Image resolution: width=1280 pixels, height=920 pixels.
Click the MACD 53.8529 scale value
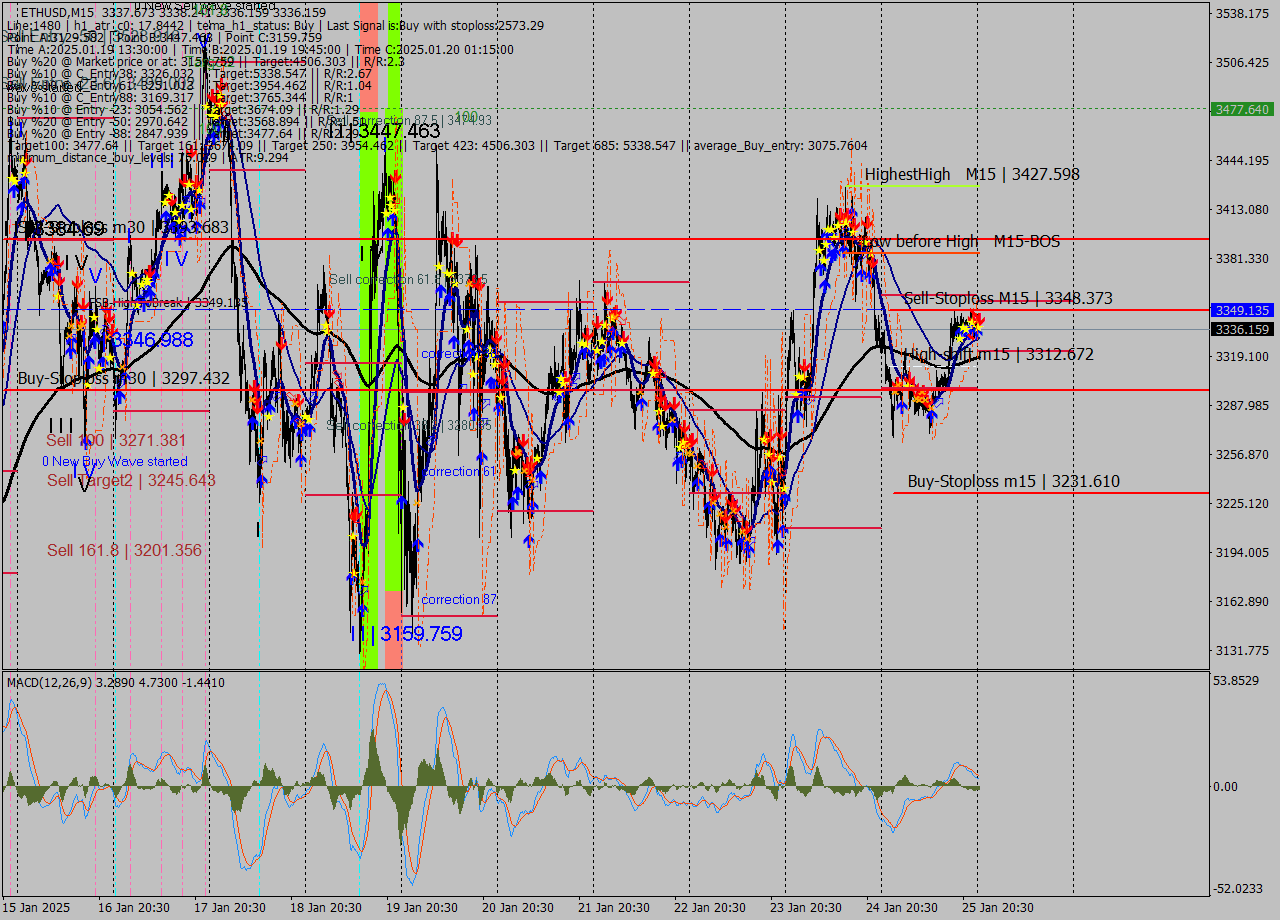tap(1237, 680)
